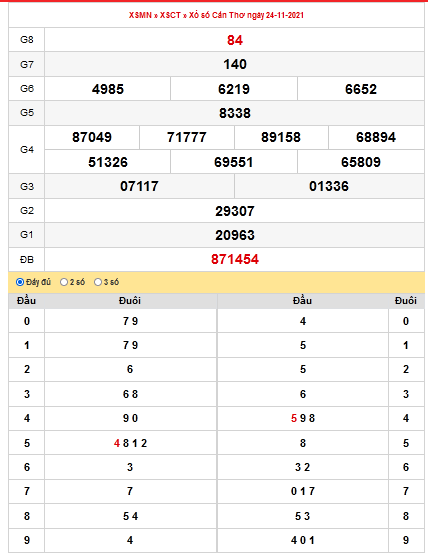Click the G1 result 20963
This screenshot has height=560, width=428.
[235, 235]
